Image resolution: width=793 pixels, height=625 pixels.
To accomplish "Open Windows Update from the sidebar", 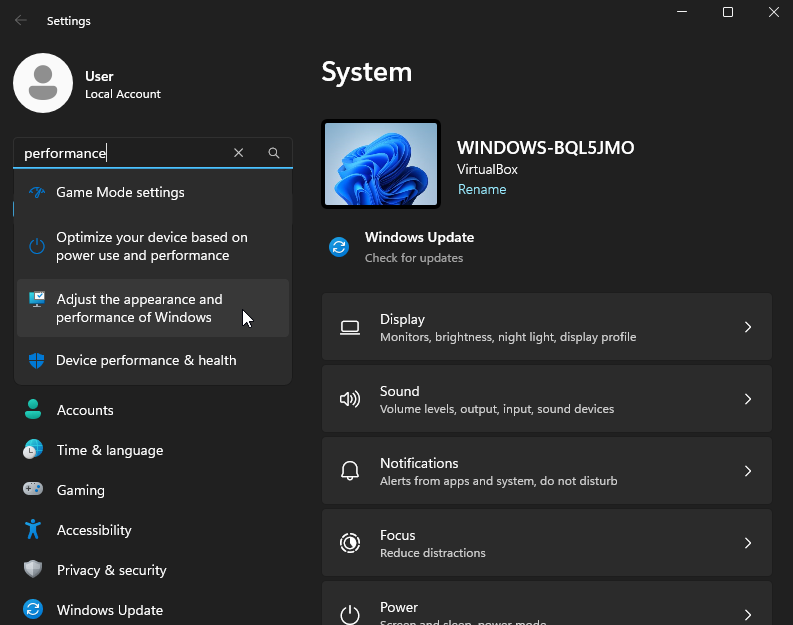I will [109, 610].
